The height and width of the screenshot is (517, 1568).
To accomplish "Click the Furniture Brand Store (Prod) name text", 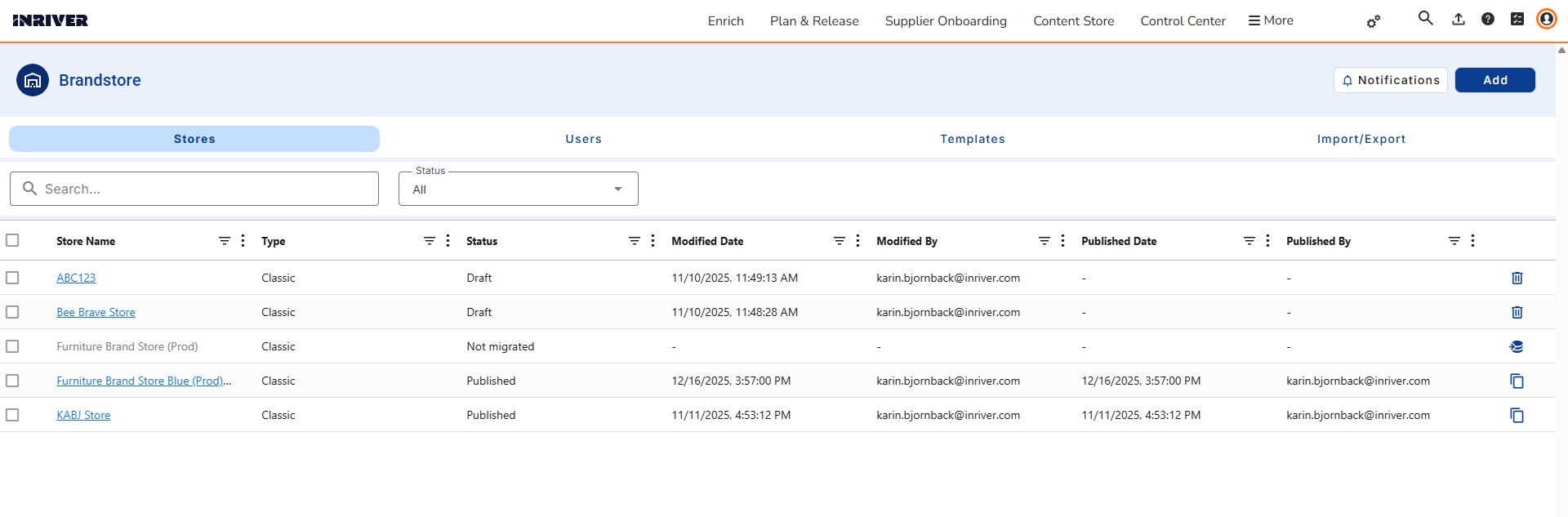I will (127, 346).
